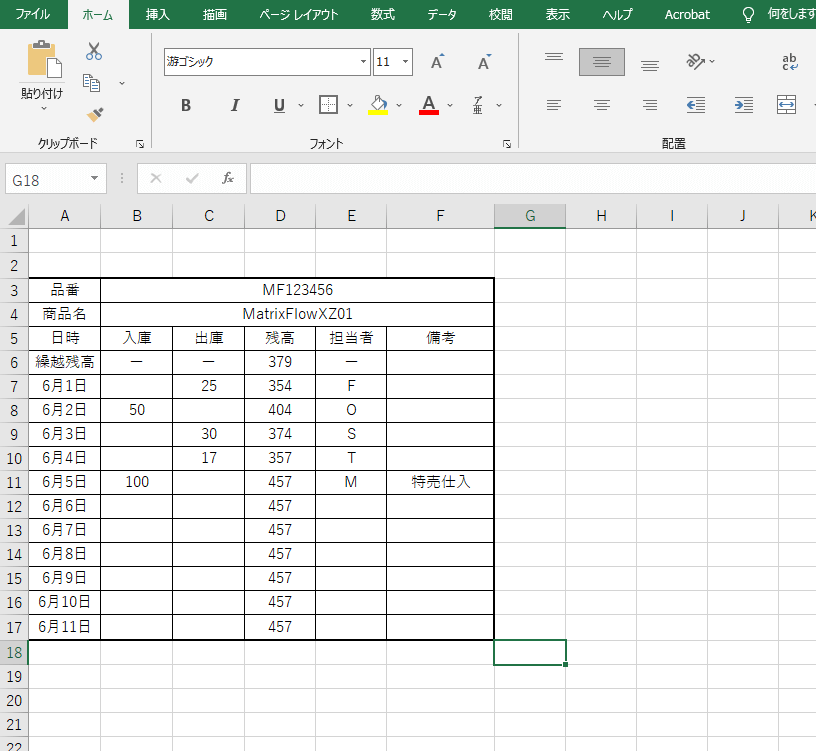816x751 pixels.
Task: Toggle Bold formatting
Action: tap(186, 105)
